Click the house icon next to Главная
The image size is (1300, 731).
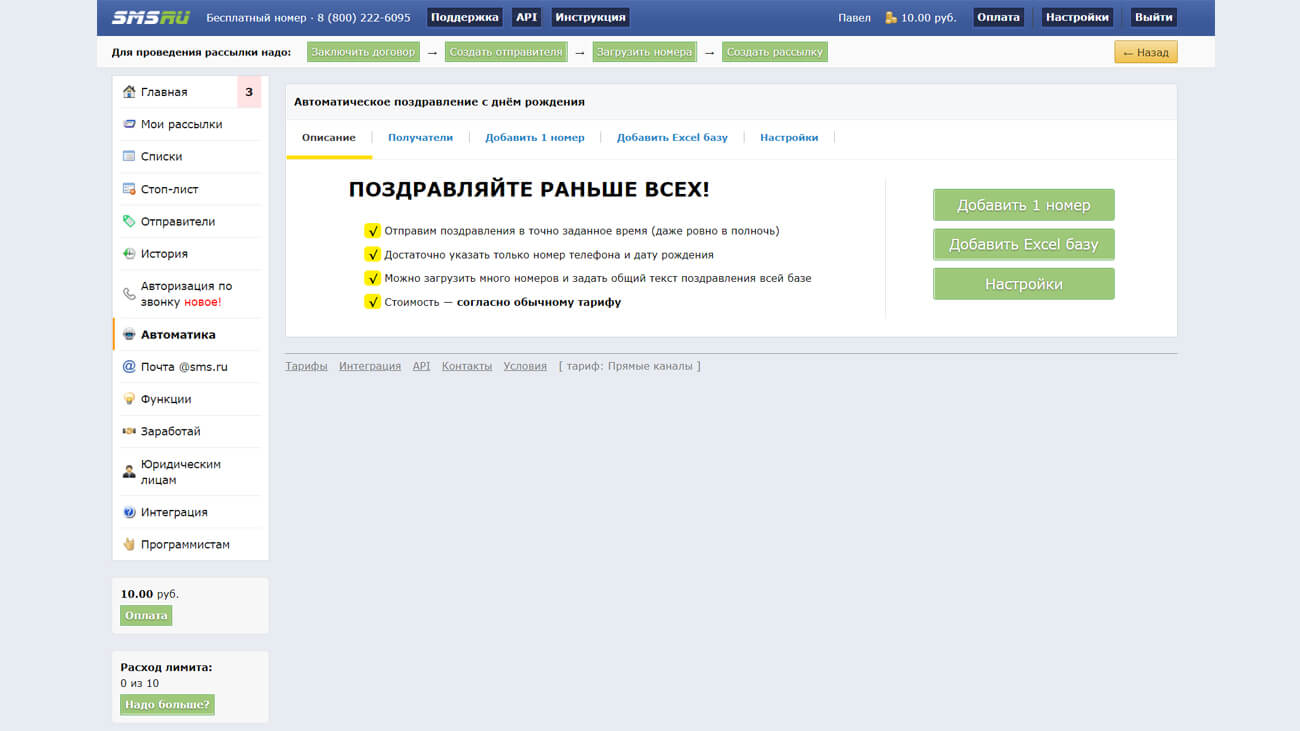[129, 92]
